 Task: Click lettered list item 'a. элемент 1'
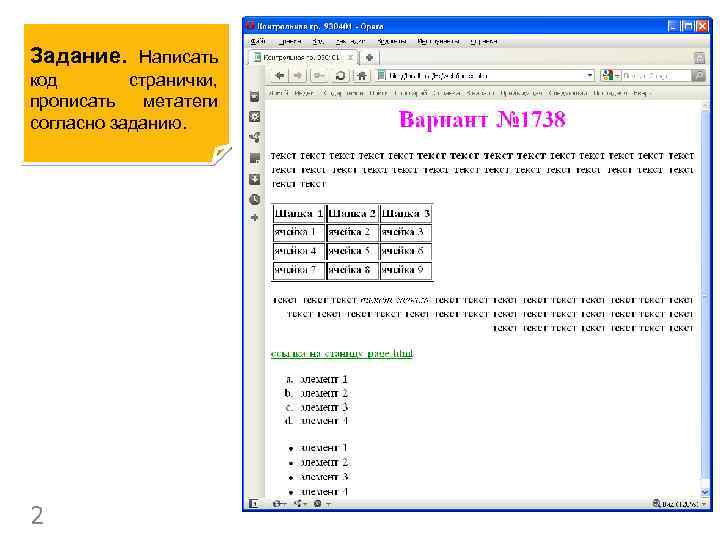316,379
